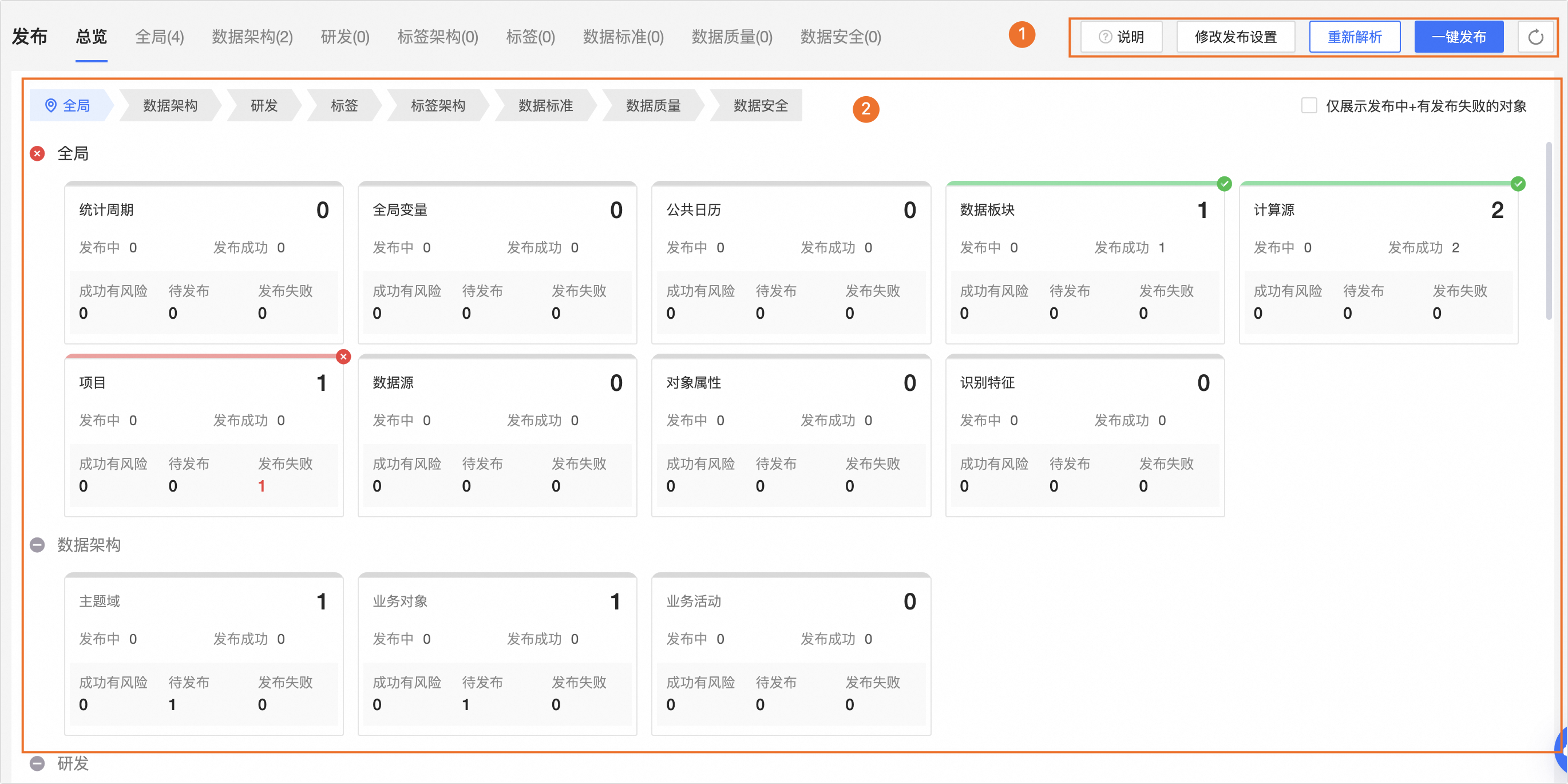Image resolution: width=1568 pixels, height=784 pixels.
Task: Collapse the 研发 section
Action: (x=37, y=763)
